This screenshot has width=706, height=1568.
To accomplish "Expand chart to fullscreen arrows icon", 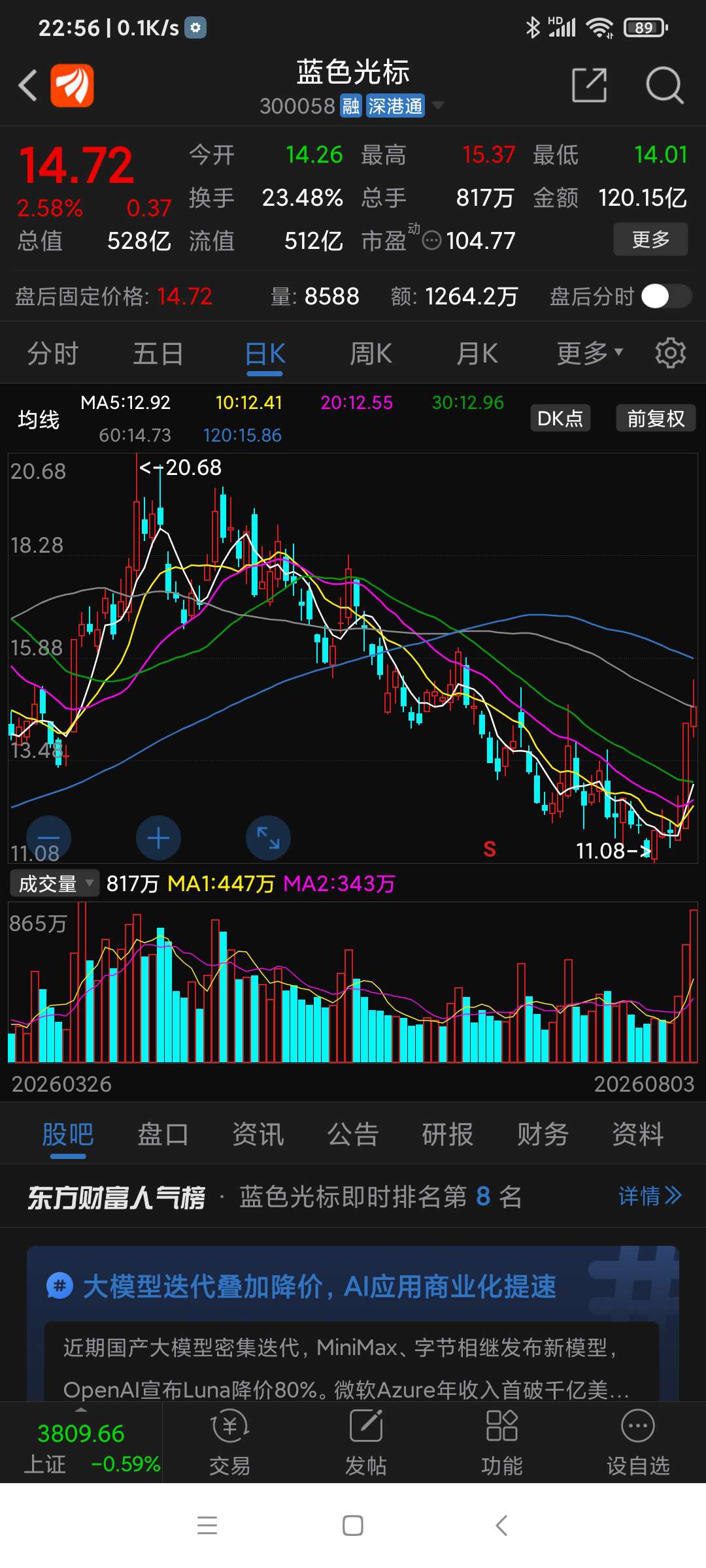I will tap(268, 838).
